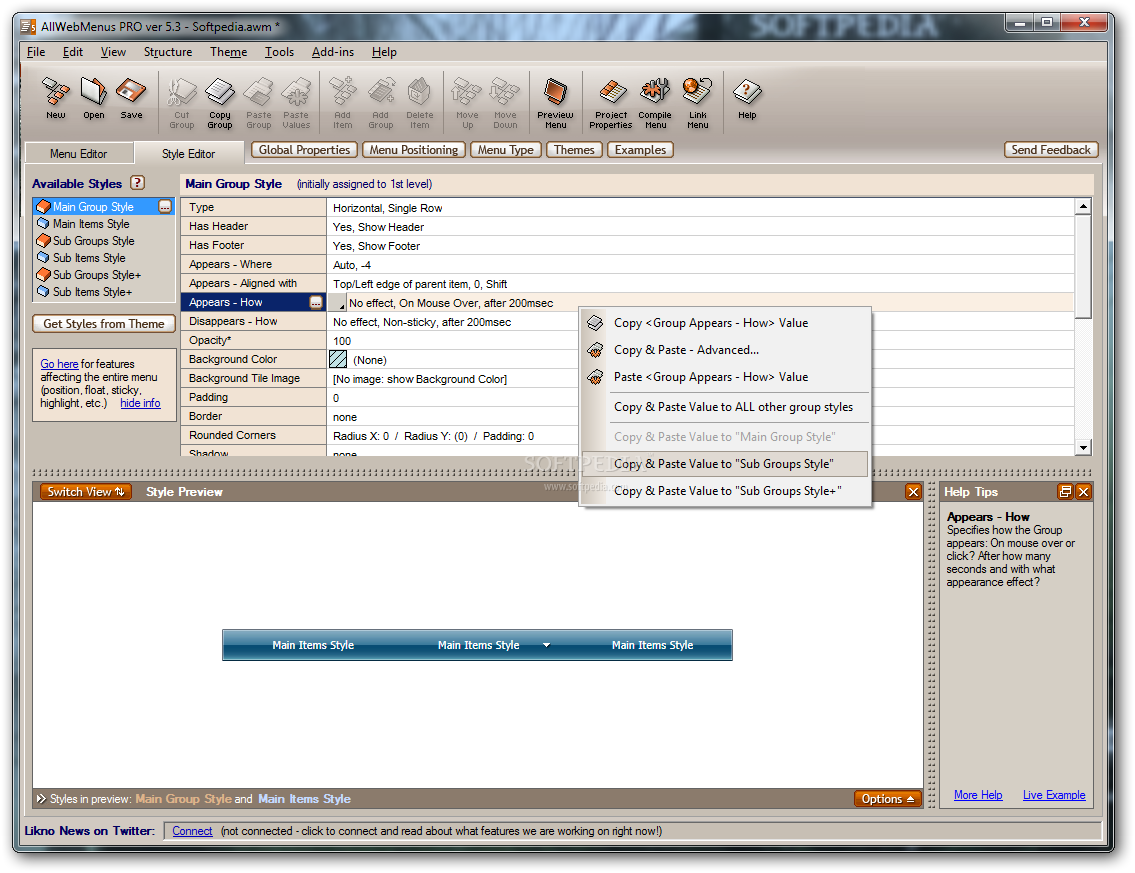Click the Switch View button

click(85, 492)
